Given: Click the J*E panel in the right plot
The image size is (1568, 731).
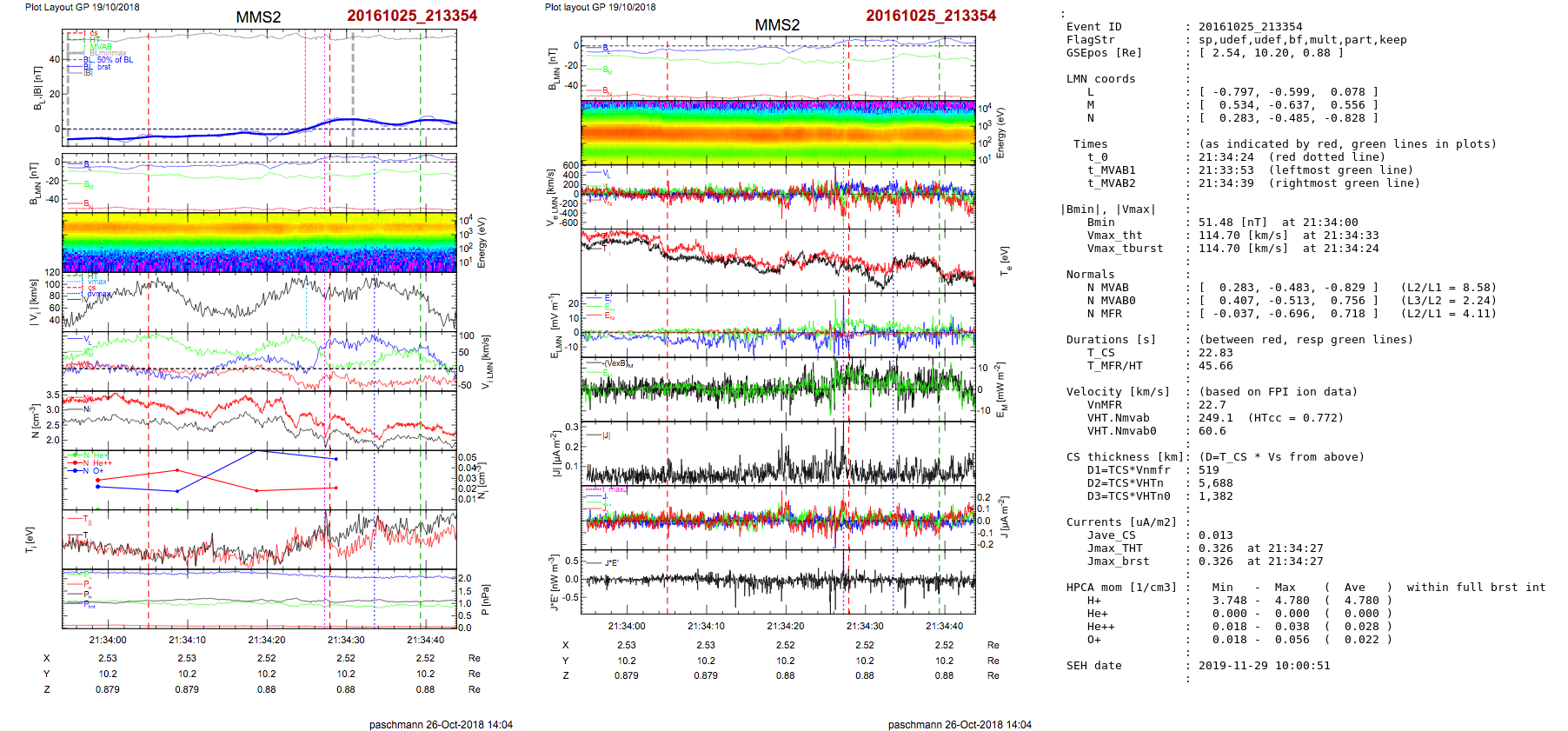Looking at the screenshot, I should (x=778, y=581).
